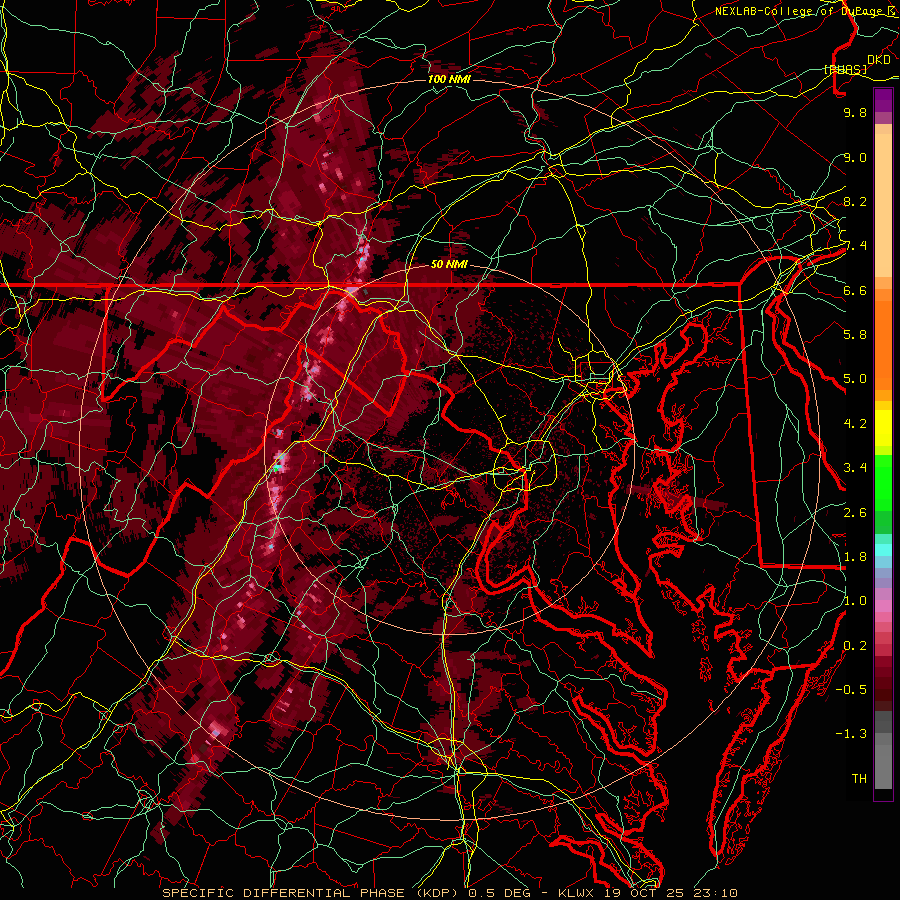Click the 5.8 value on color scale
900x900 pixels.
tap(855, 335)
